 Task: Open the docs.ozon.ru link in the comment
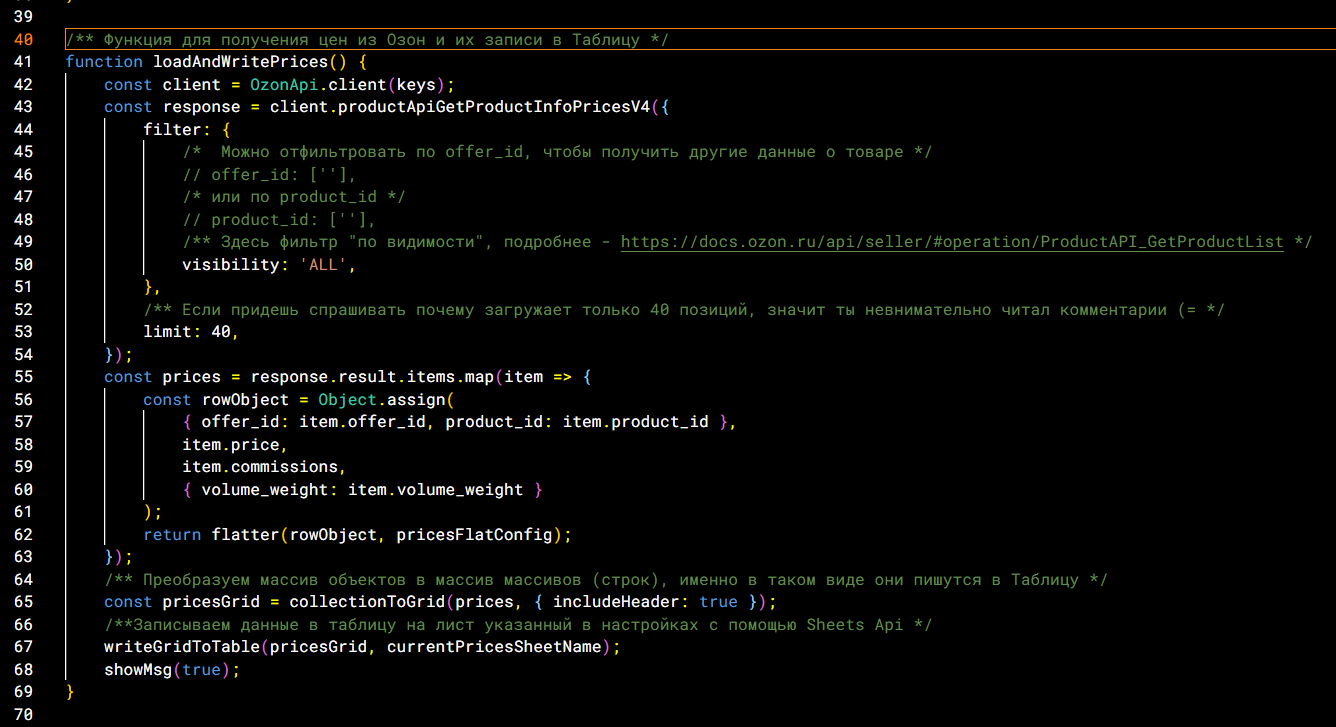point(952,242)
